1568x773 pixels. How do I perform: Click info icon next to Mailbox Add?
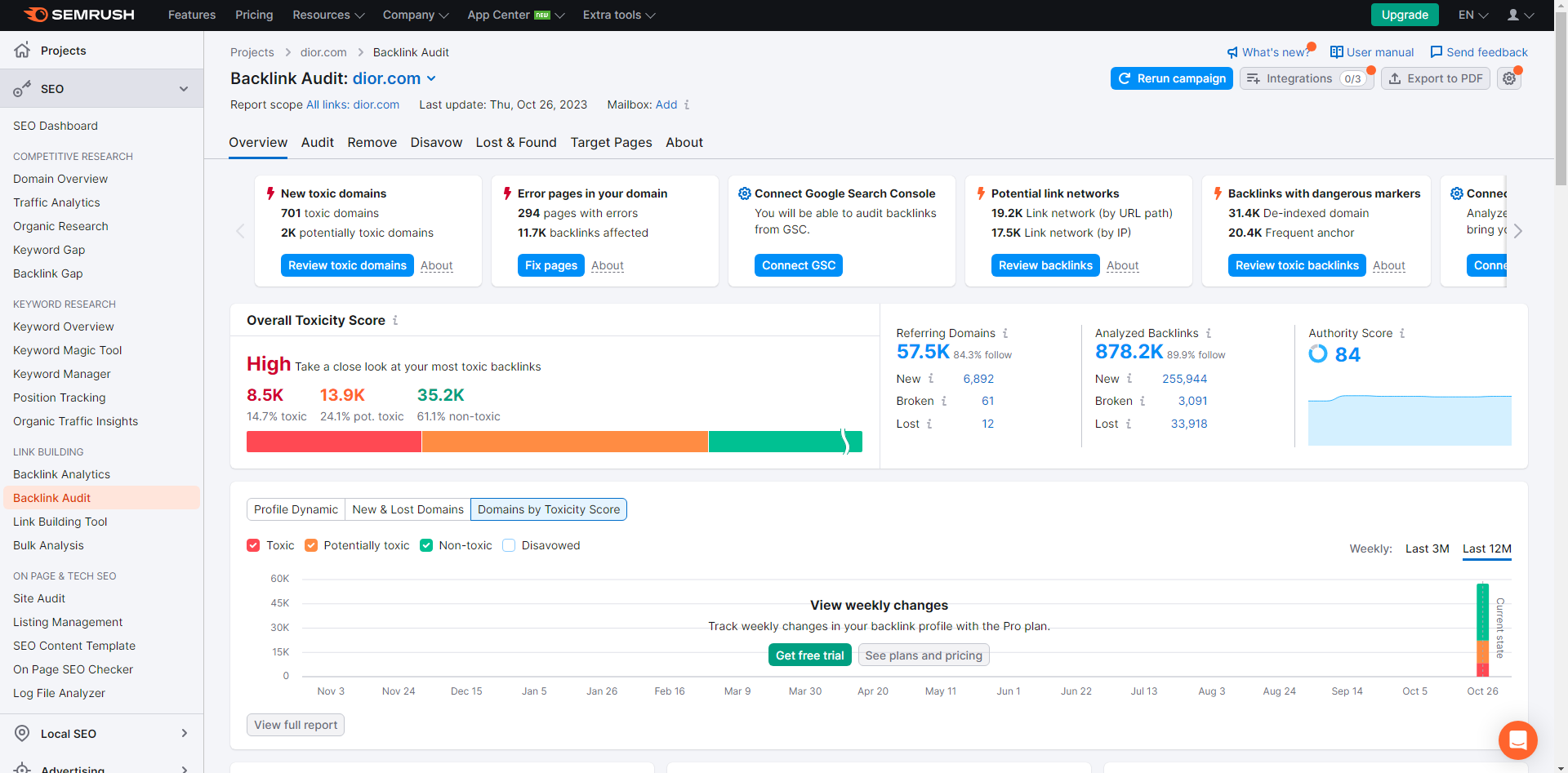coord(687,104)
